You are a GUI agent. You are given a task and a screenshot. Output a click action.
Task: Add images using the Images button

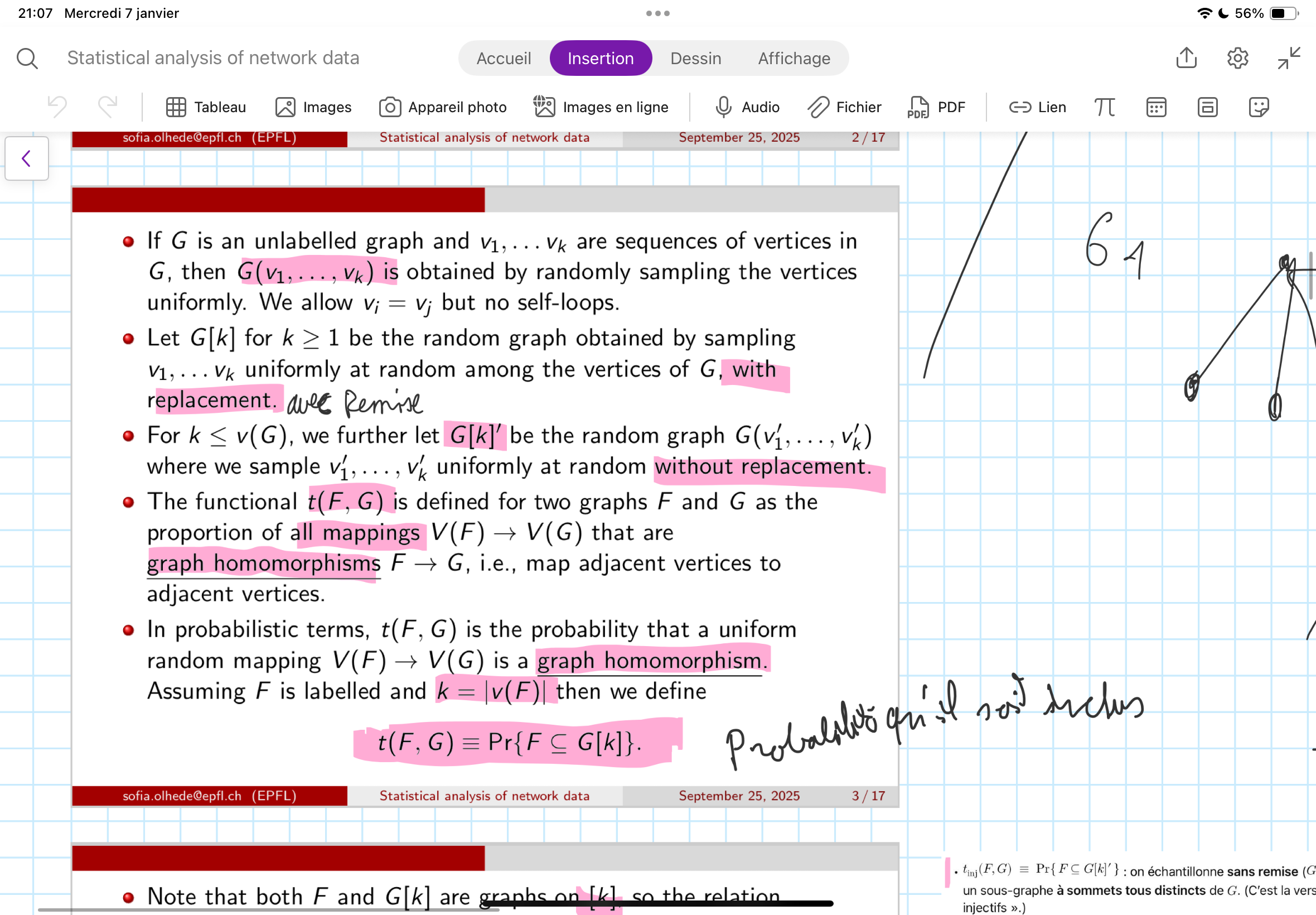[x=313, y=107]
